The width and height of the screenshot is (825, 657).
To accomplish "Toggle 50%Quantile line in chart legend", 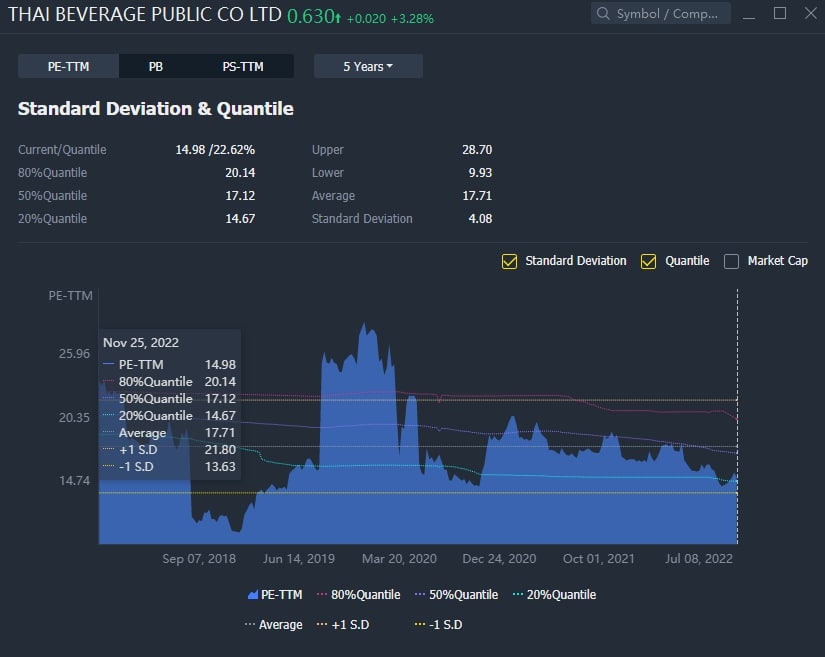I will click(456, 594).
